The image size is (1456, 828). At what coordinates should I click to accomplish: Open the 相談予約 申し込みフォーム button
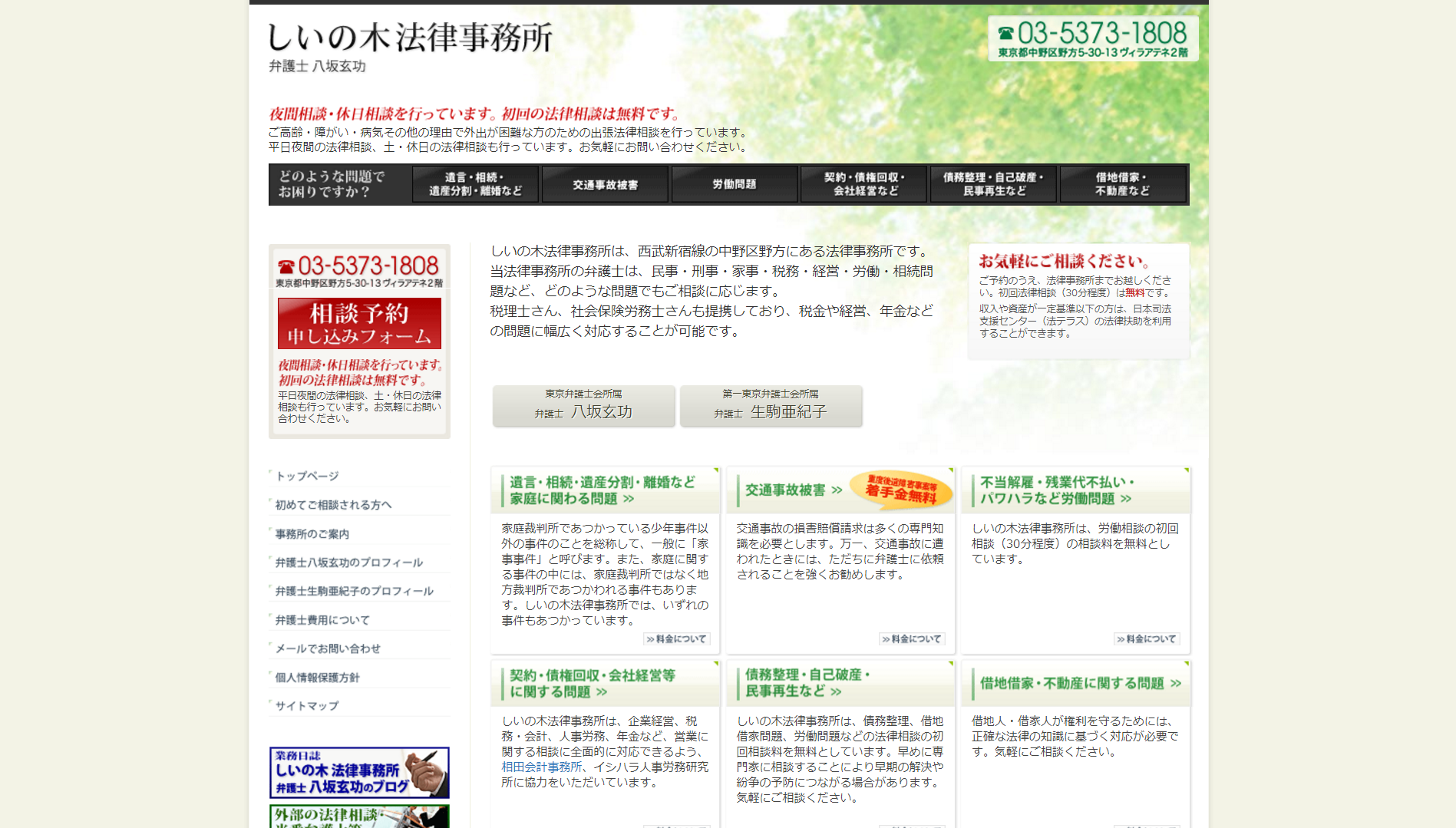(359, 324)
